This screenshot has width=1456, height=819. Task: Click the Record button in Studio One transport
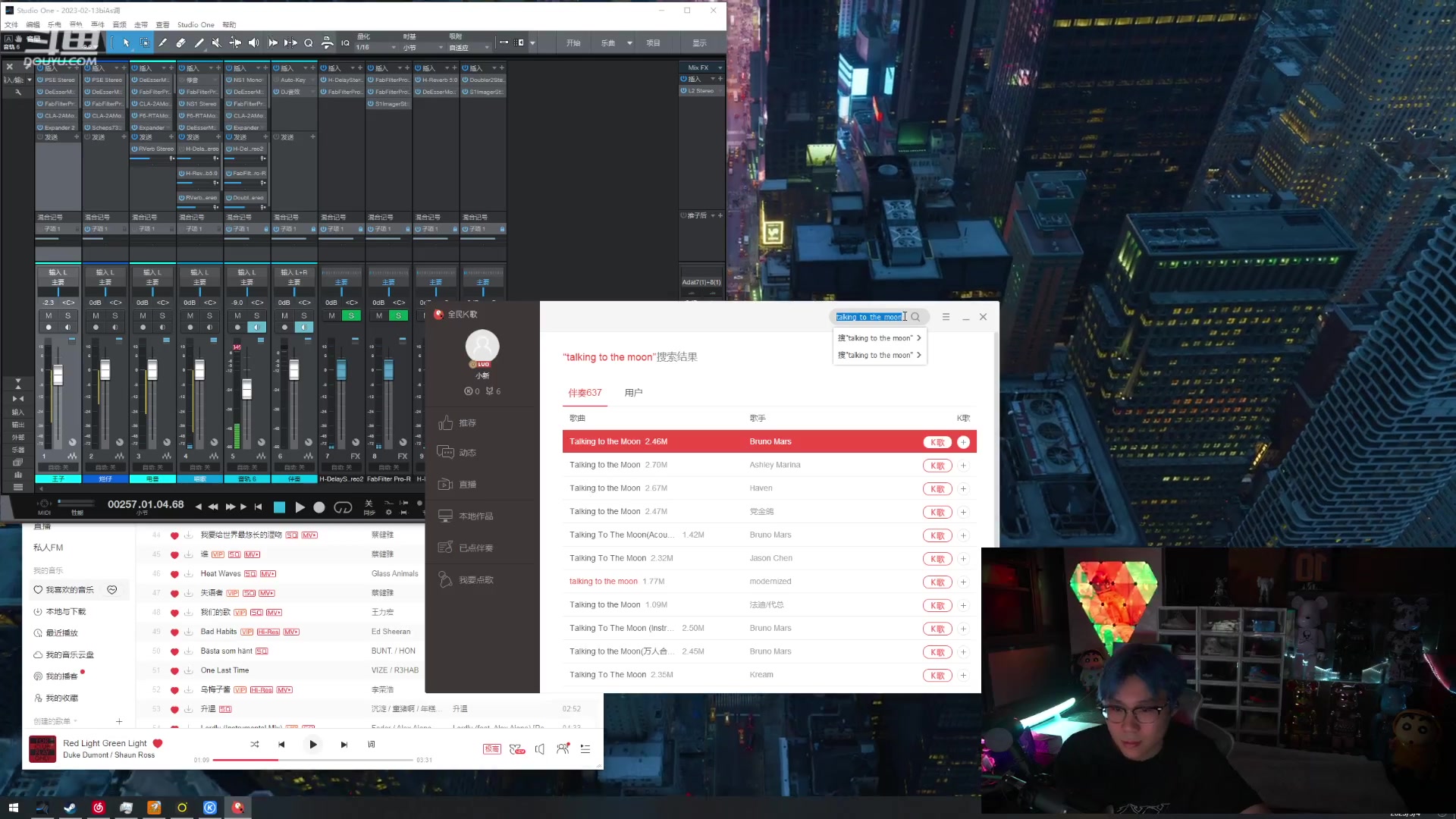click(319, 507)
